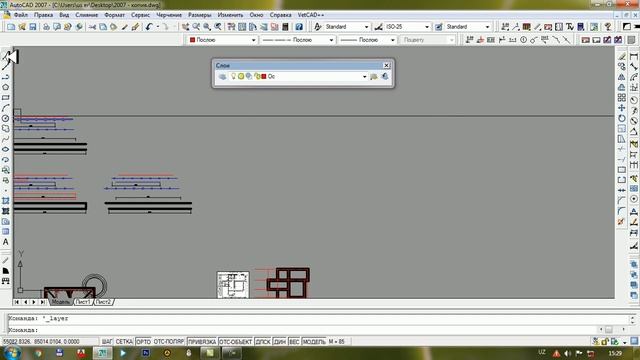Screen dimensions: 640x360
Task: Toggle МОДЕЛЬ model/paper space button
Action: pyautogui.click(x=314, y=342)
